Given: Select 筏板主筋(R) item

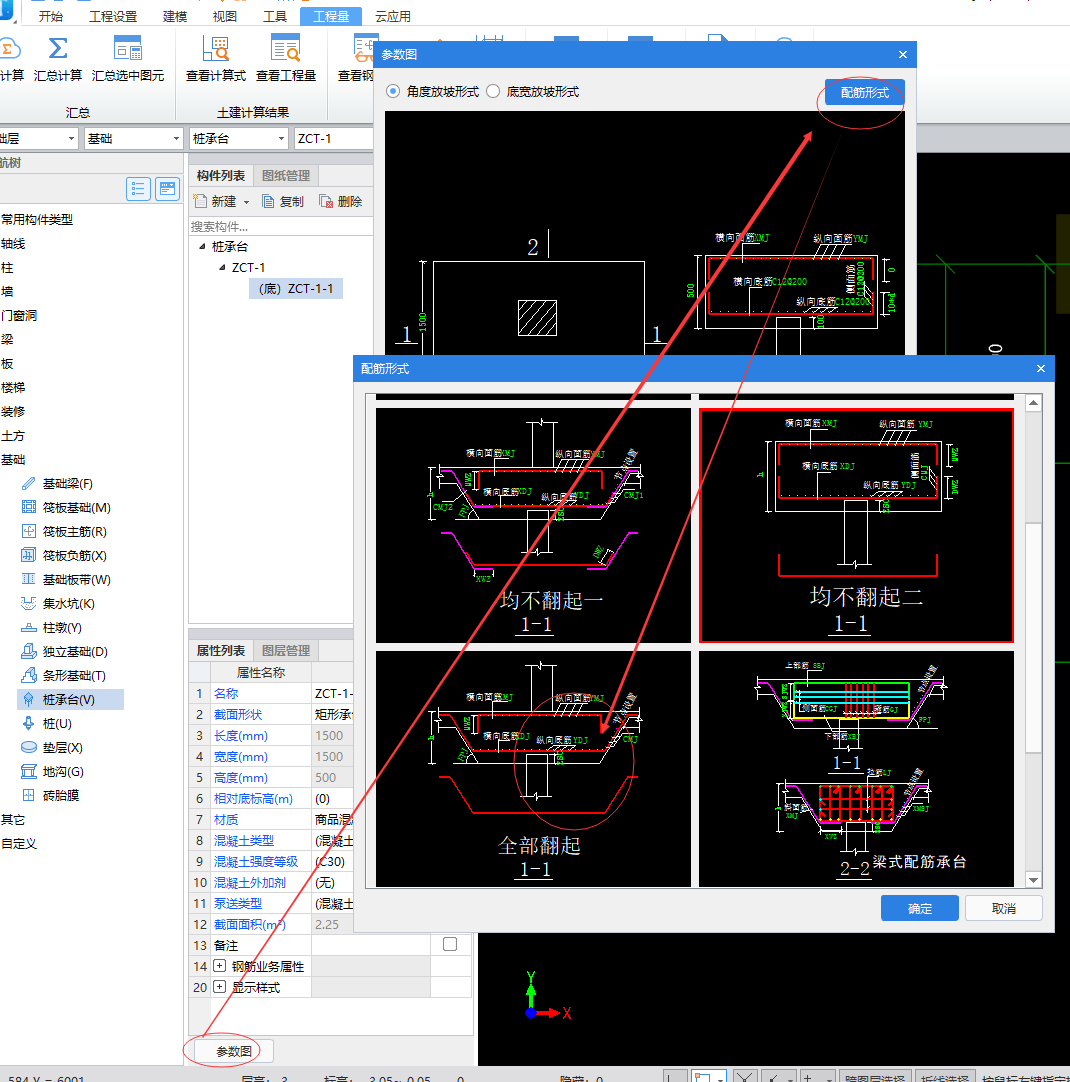Looking at the screenshot, I should click(75, 531).
